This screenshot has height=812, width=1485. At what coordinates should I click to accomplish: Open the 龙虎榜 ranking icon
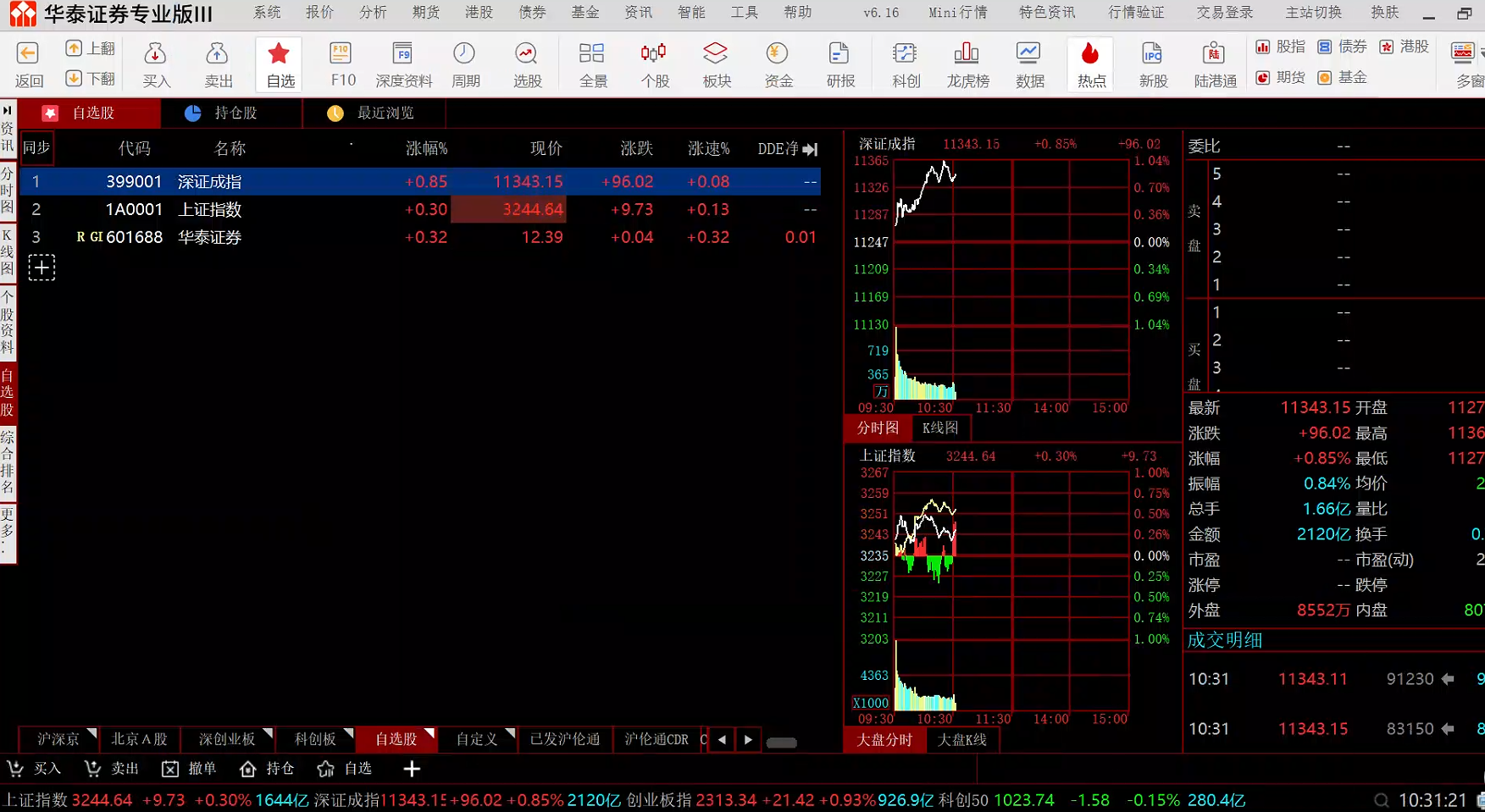[x=967, y=64]
